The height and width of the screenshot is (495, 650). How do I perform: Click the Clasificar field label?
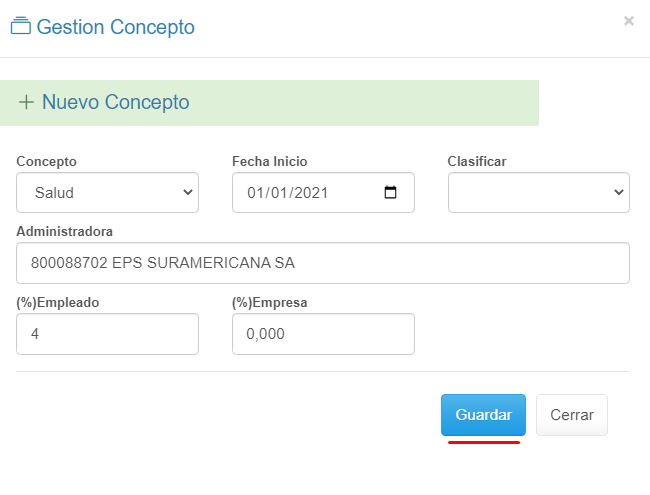[x=477, y=161]
